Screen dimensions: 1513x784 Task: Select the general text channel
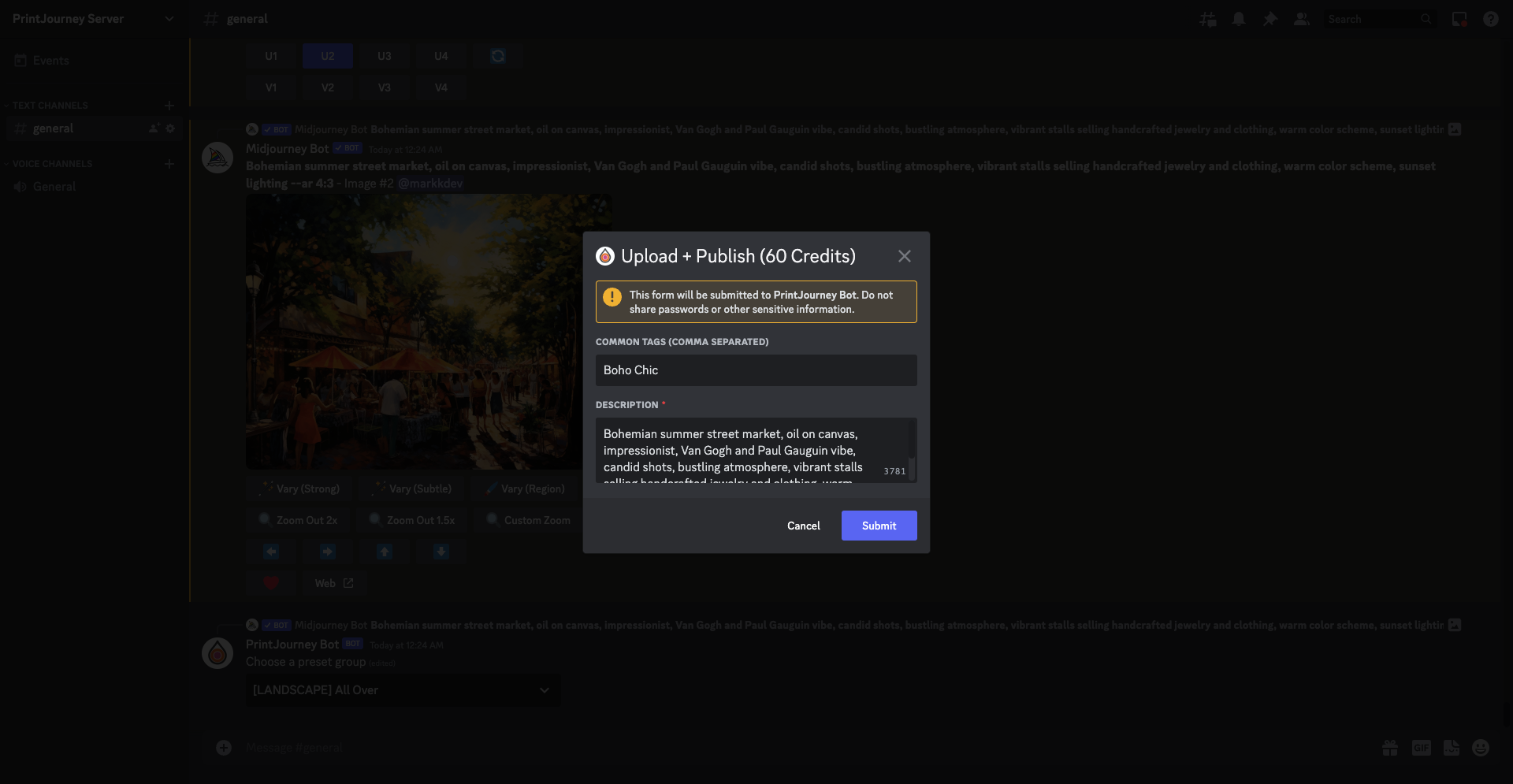point(95,128)
